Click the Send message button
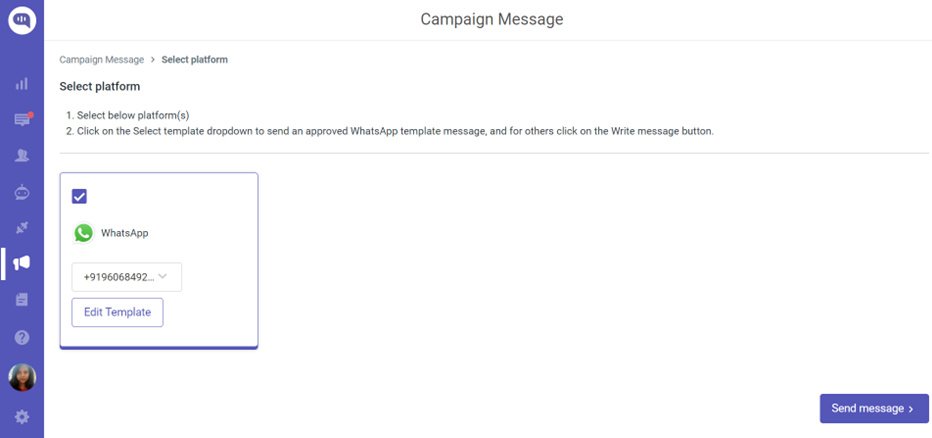Screen dimensions: 932x438 coord(874,408)
